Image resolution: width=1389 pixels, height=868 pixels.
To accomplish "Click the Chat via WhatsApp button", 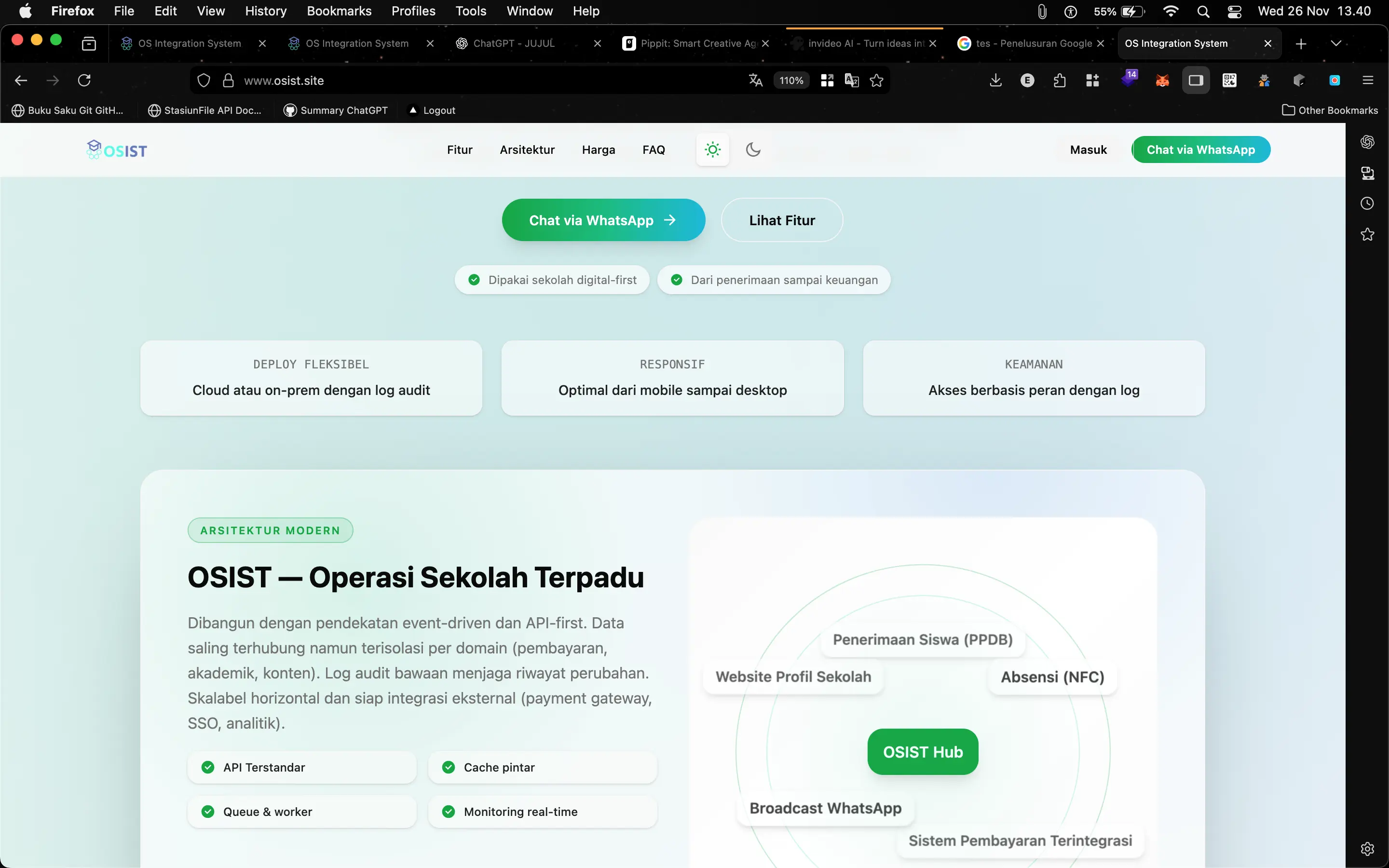I will click(x=602, y=220).
